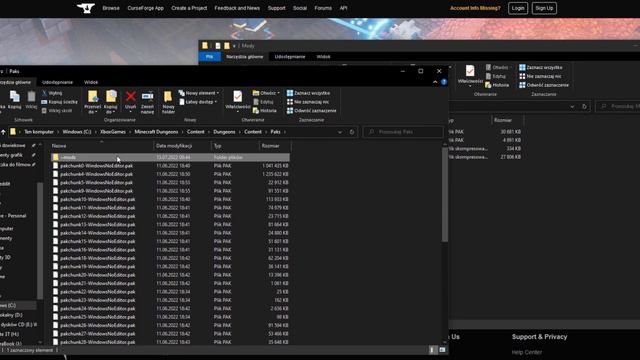640x360 pixels.
Task: Click Kopiuj ścieżkę in the Paks ribbon
Action: coord(59,102)
